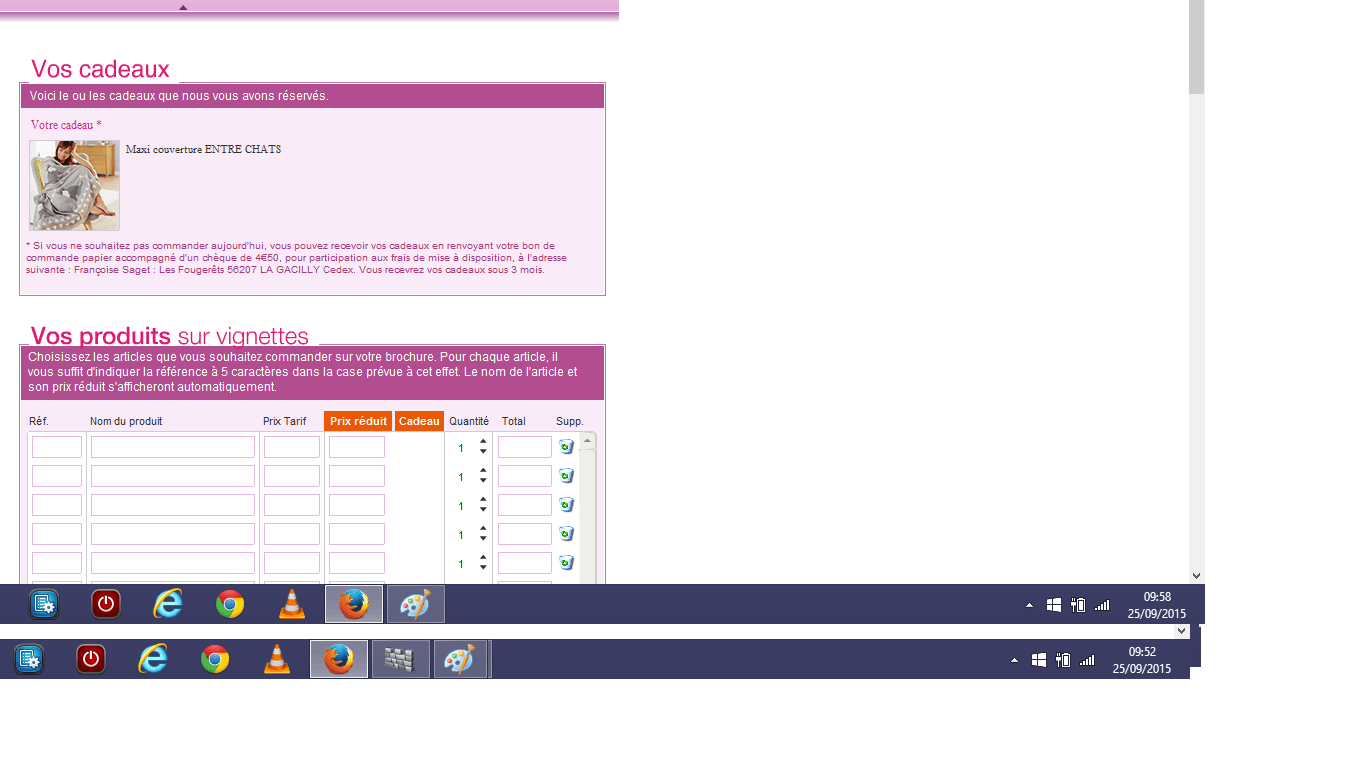The height and width of the screenshot is (768, 1366).
Task: Click the trash icon in the first product row
Action: (x=566, y=447)
